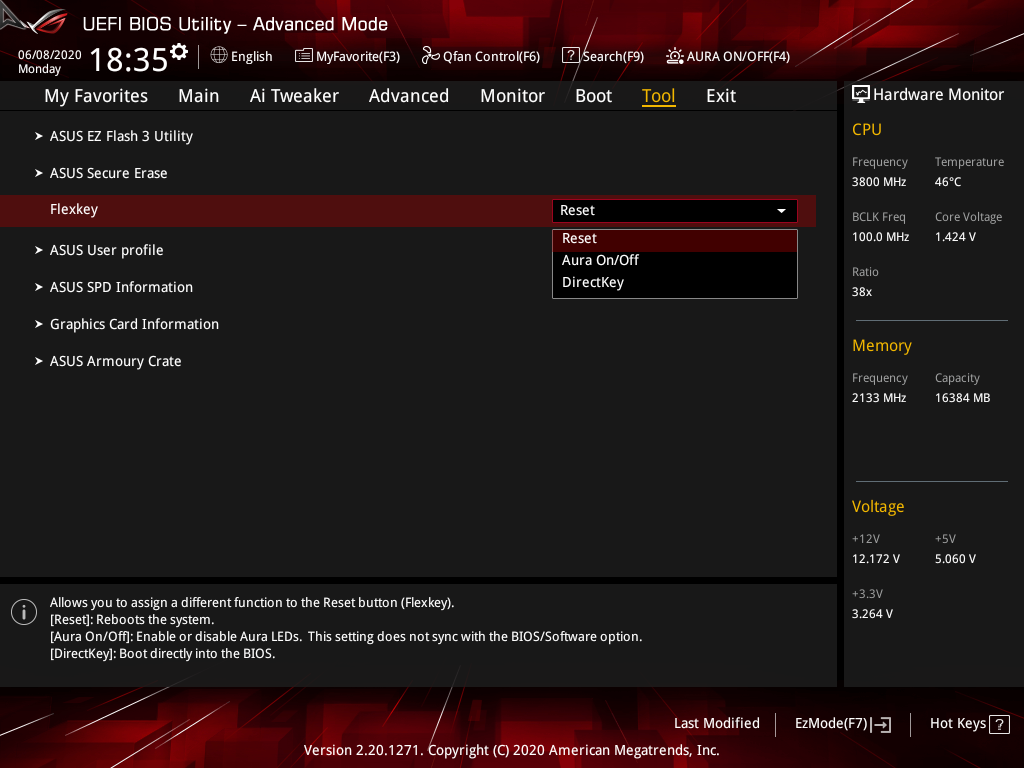Click CPU temperature value 46°C
Screen dimensions: 1024x768
point(948,182)
